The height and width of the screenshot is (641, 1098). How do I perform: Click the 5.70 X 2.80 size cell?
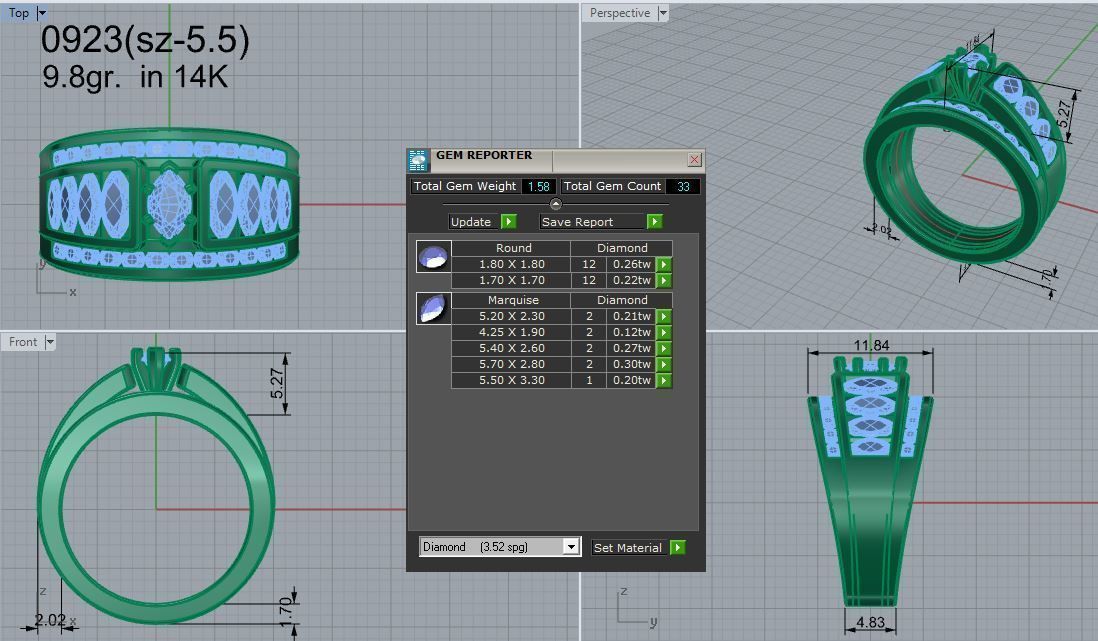[x=512, y=364]
